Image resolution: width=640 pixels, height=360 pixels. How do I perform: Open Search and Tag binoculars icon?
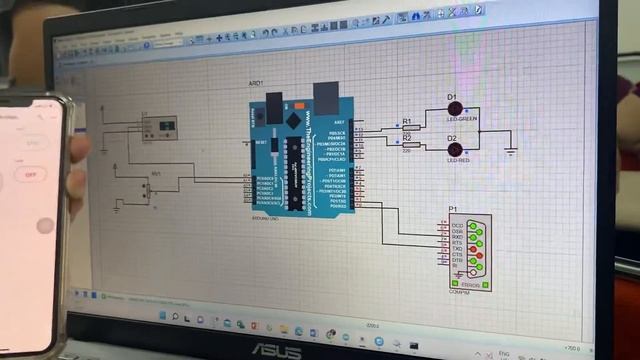(415, 16)
